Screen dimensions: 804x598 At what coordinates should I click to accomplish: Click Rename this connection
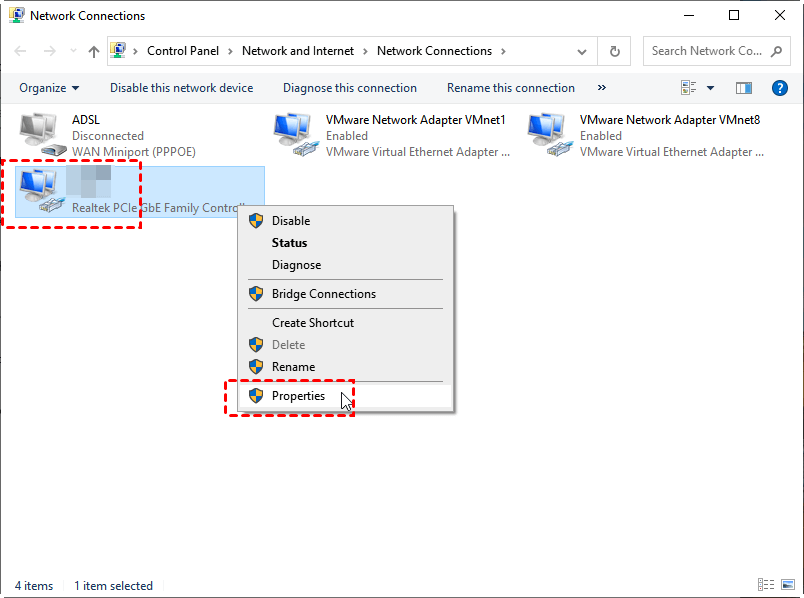tap(511, 88)
